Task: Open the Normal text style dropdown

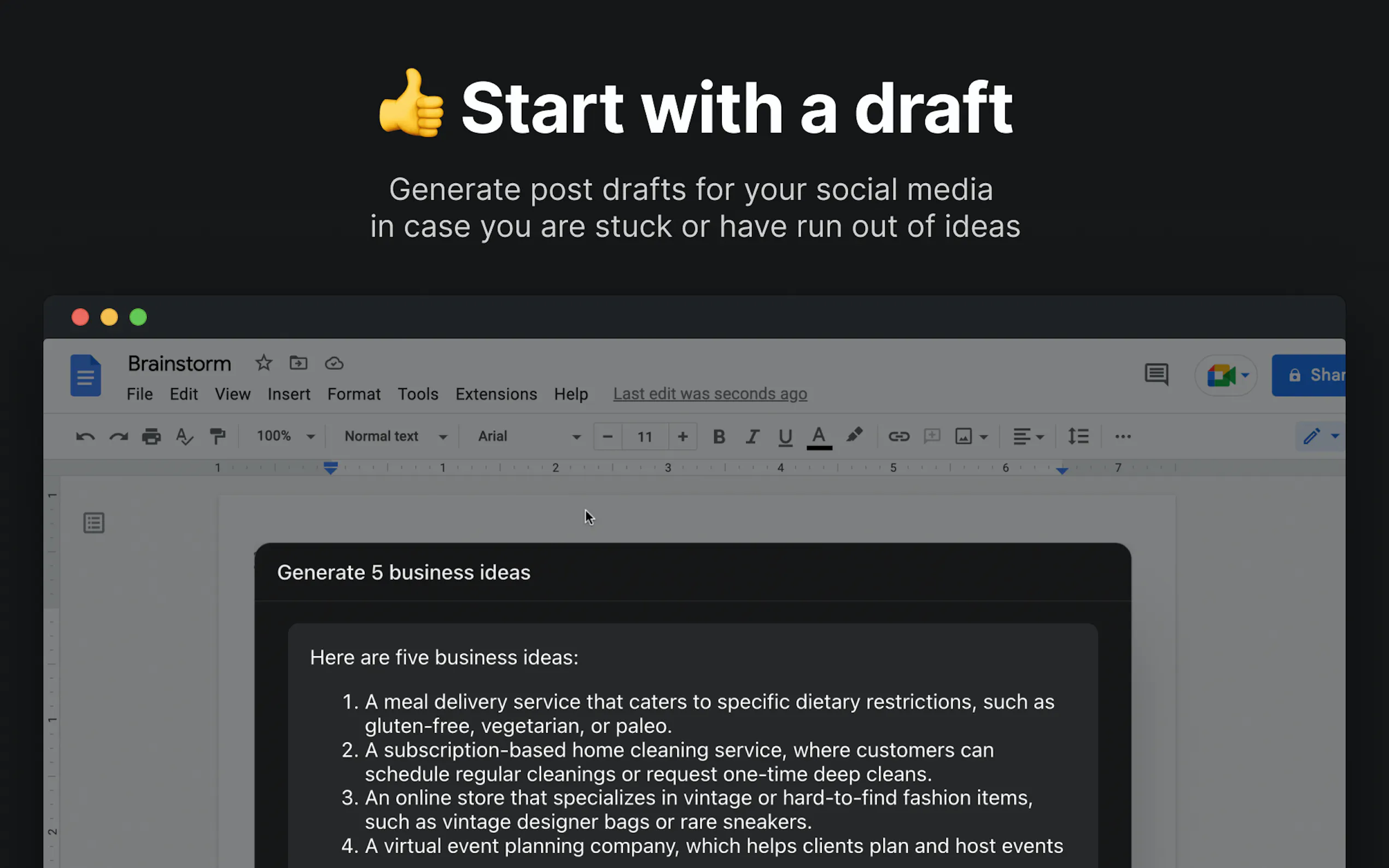Action: 395,437
